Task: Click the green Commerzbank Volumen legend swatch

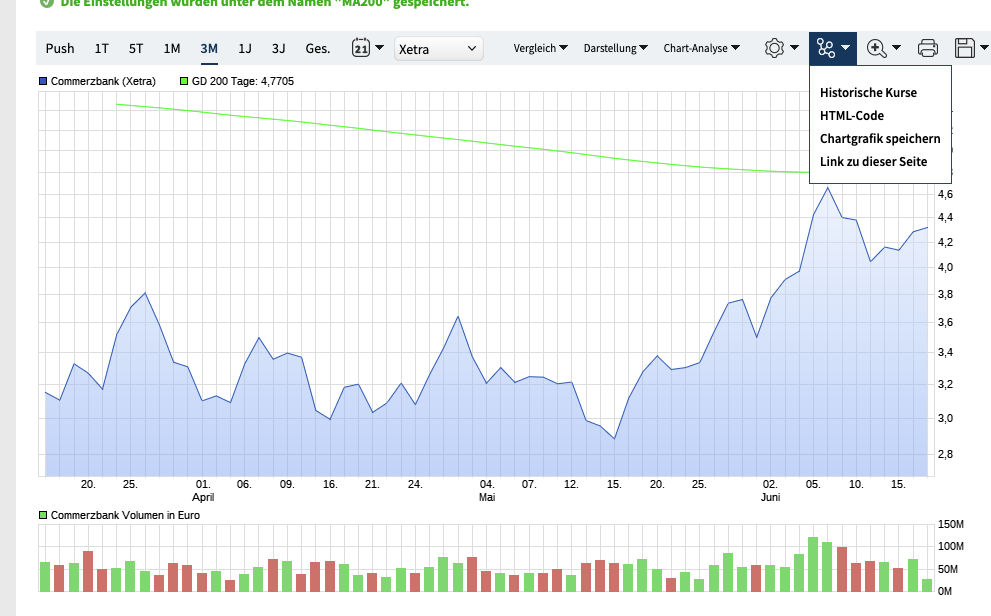Action: [43, 516]
